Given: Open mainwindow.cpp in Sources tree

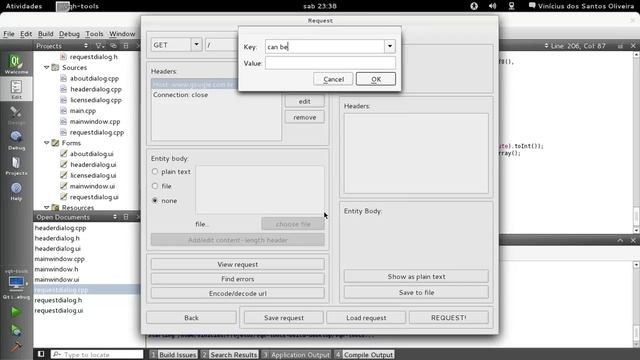Looking at the screenshot, I should tap(95, 121).
